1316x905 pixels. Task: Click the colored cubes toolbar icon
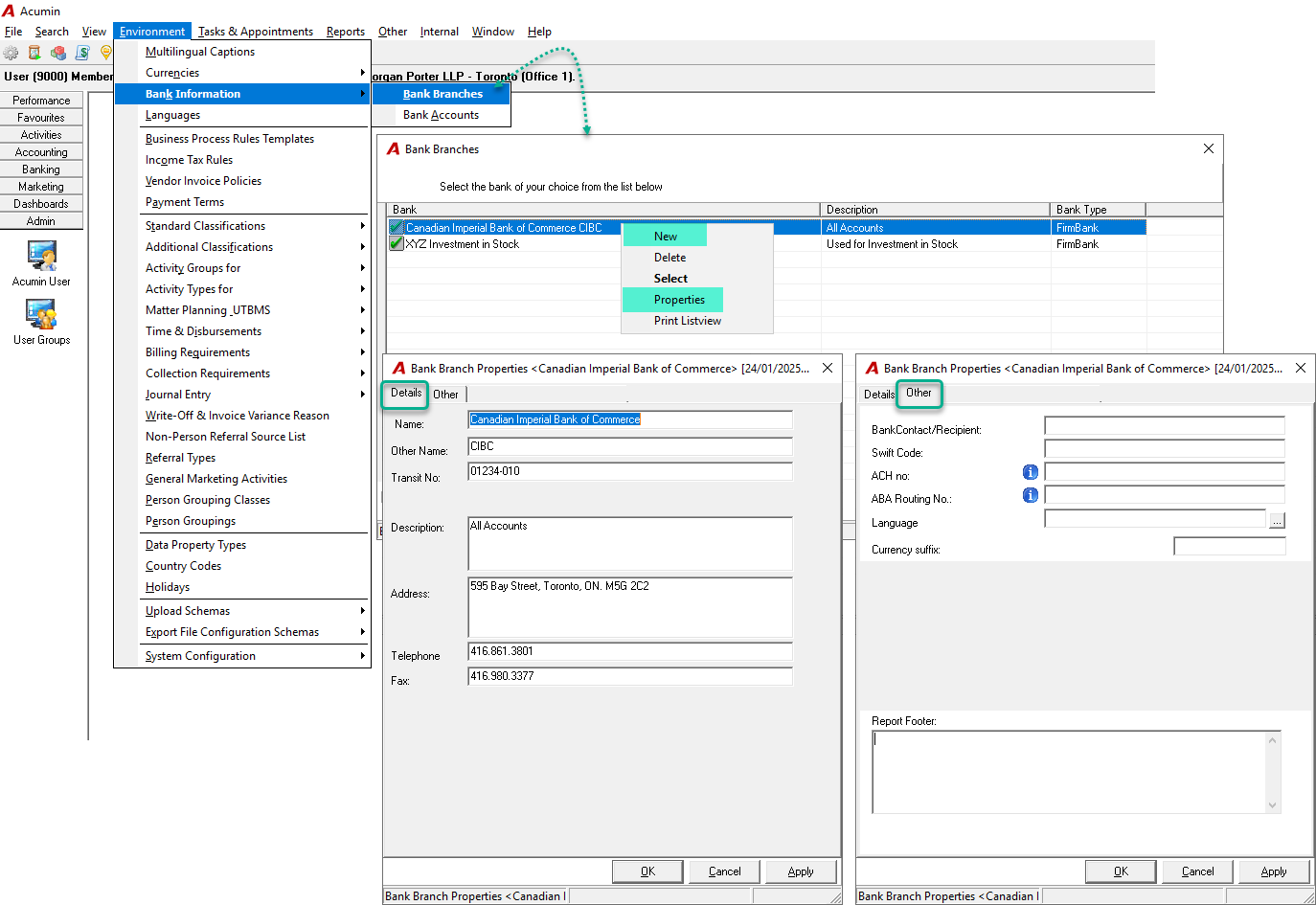tap(58, 53)
